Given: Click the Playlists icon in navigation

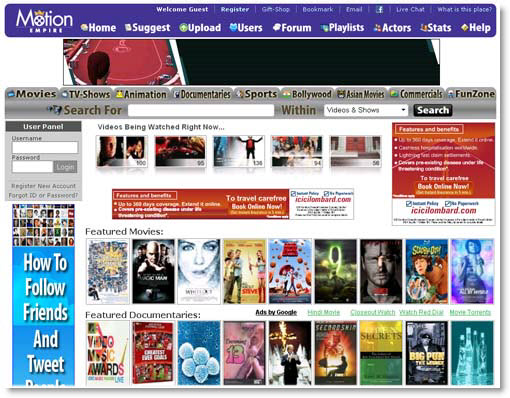Looking at the screenshot, I should (x=324, y=28).
